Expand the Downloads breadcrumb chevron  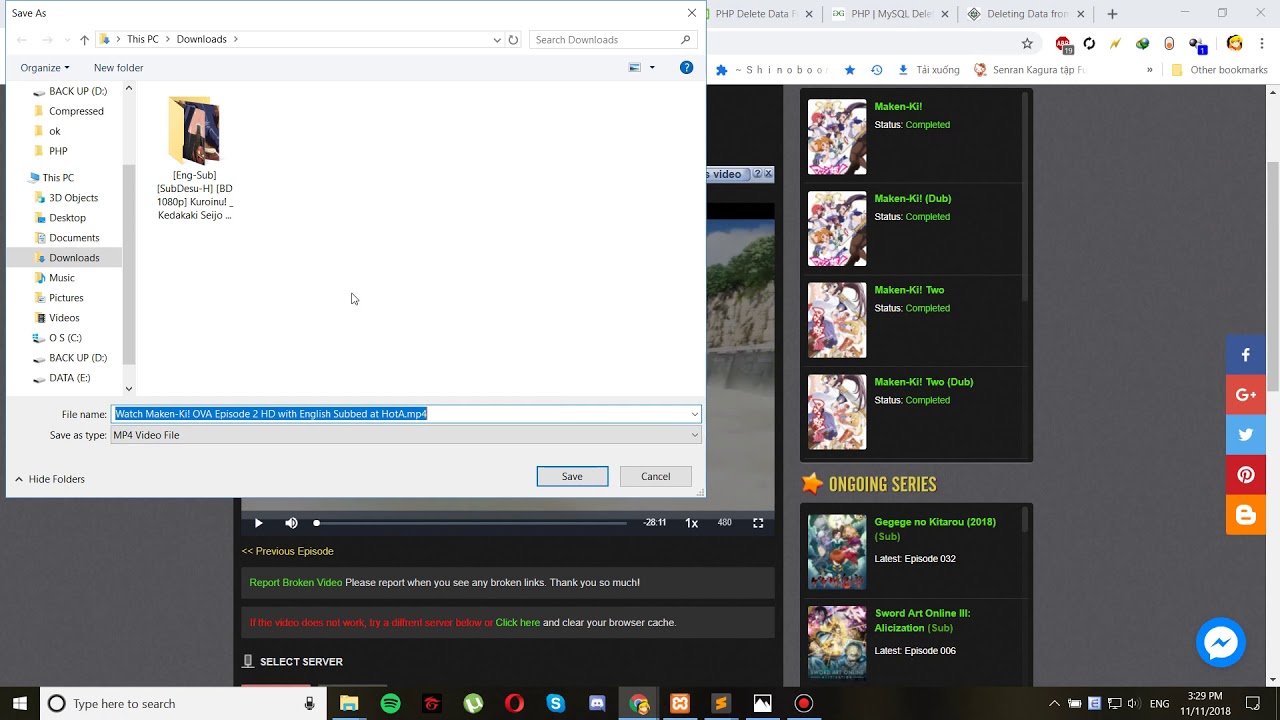[x=236, y=40]
